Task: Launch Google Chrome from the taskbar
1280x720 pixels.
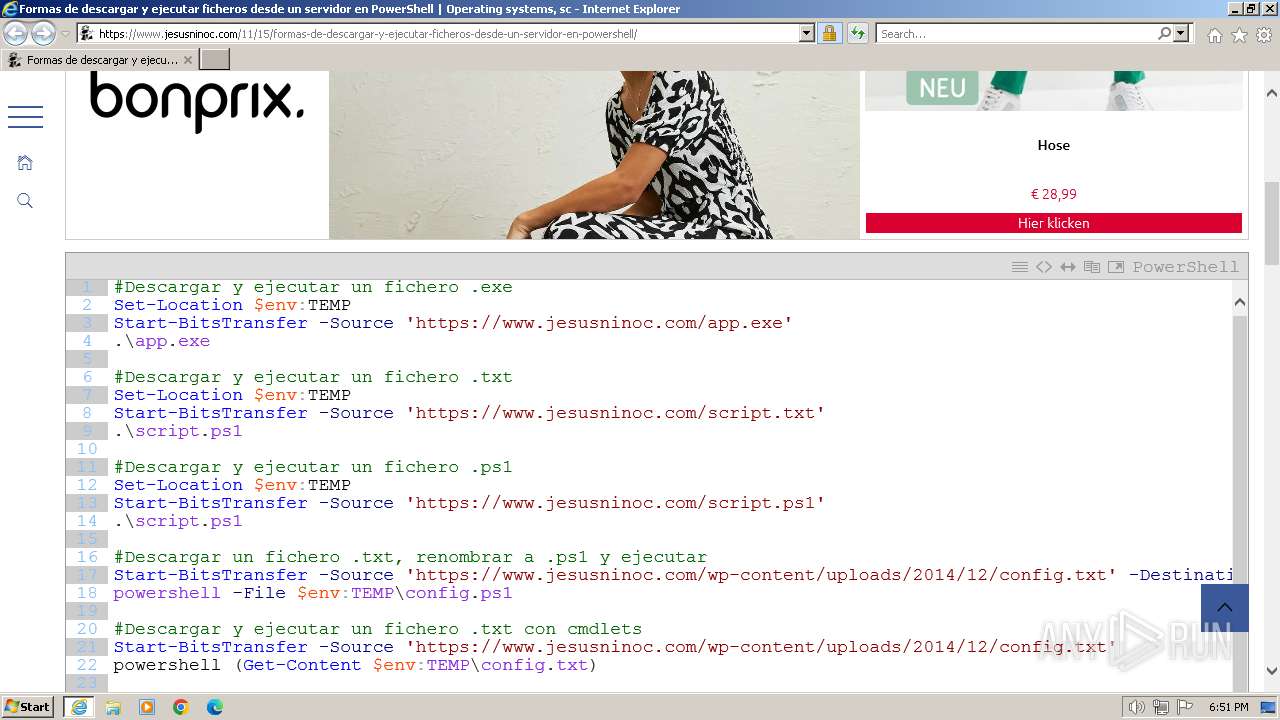Action: 181,707
